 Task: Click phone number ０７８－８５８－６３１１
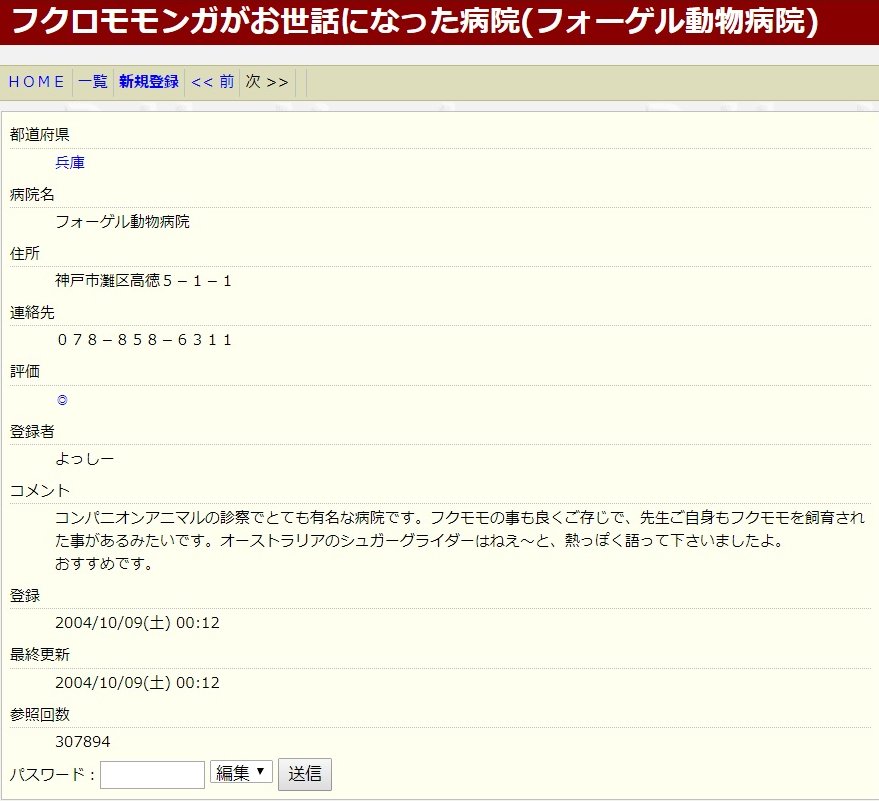(144, 340)
